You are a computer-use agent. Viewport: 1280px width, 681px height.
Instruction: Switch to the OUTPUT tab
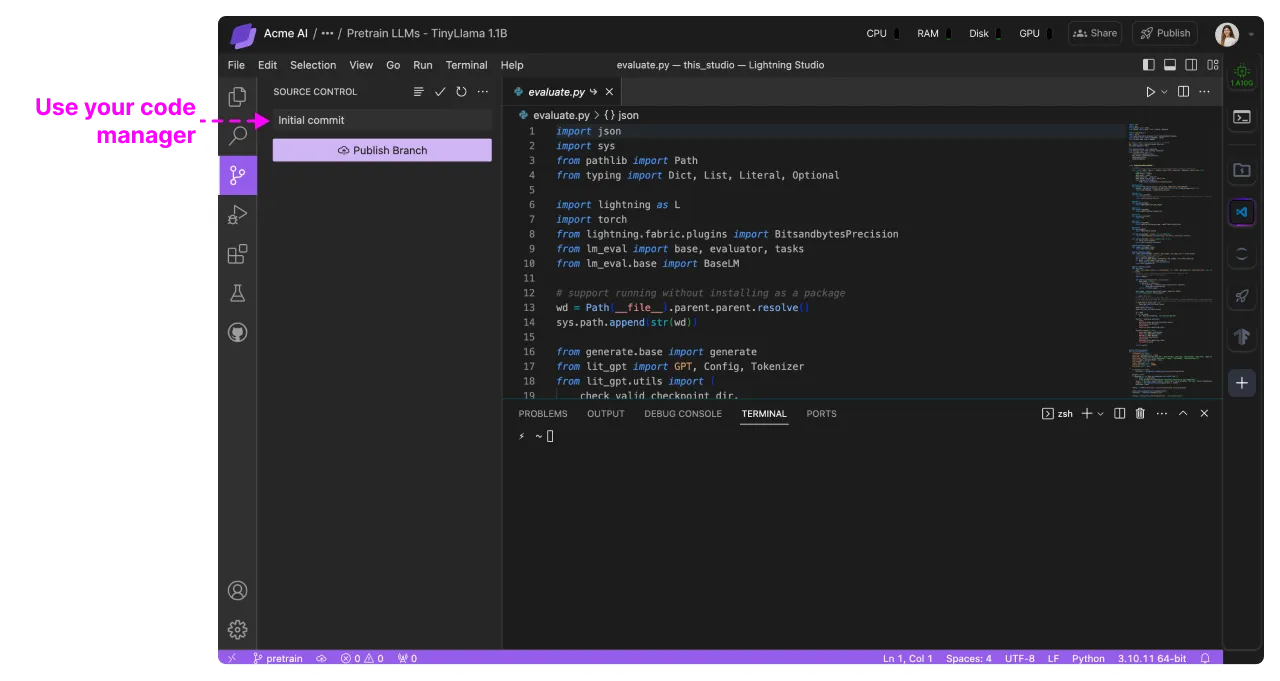click(606, 414)
